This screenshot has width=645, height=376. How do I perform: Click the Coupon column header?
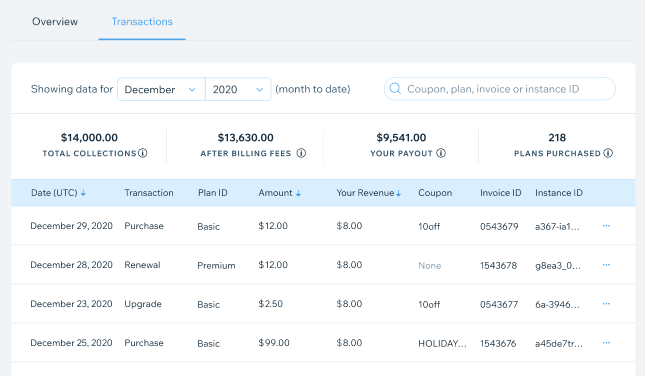pos(435,193)
